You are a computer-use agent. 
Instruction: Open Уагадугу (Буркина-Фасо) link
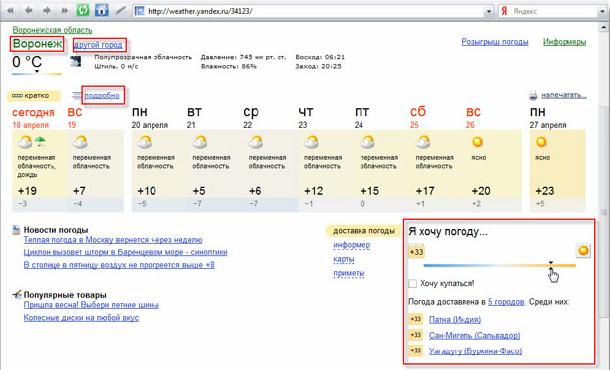(475, 351)
